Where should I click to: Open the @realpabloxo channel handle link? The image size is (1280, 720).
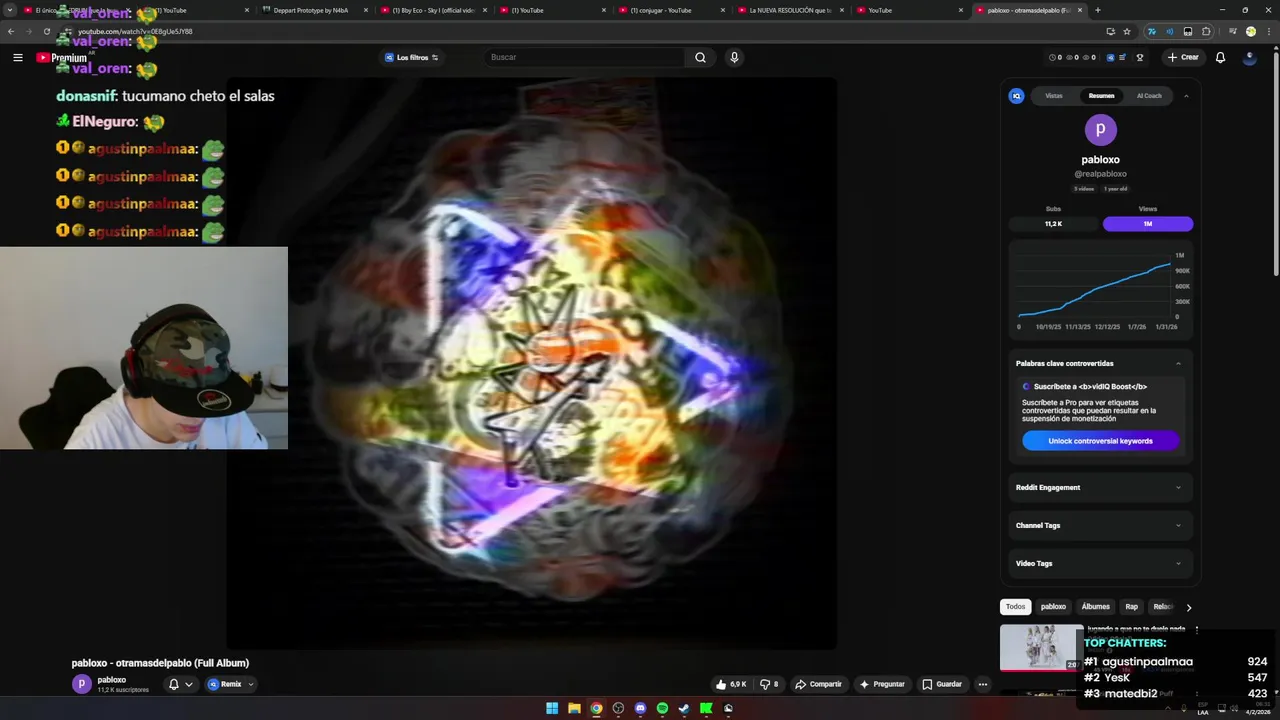[x=1100, y=174]
